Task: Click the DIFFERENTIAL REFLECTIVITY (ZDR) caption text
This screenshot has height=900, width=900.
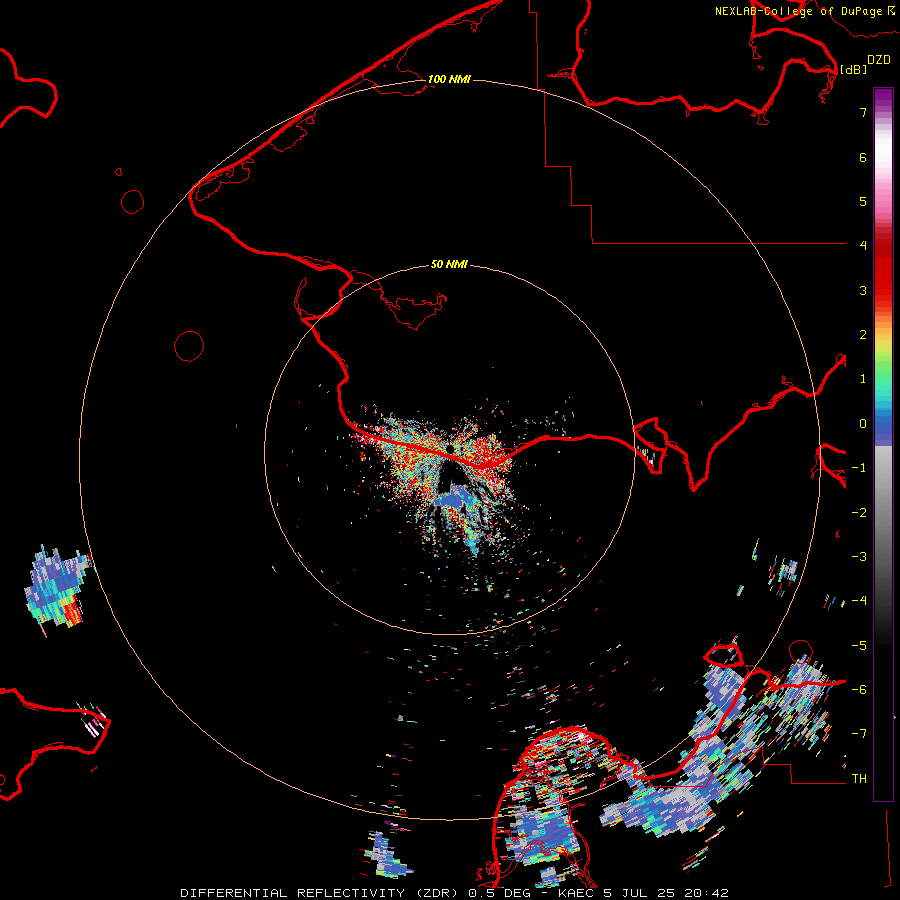Action: (x=319, y=893)
